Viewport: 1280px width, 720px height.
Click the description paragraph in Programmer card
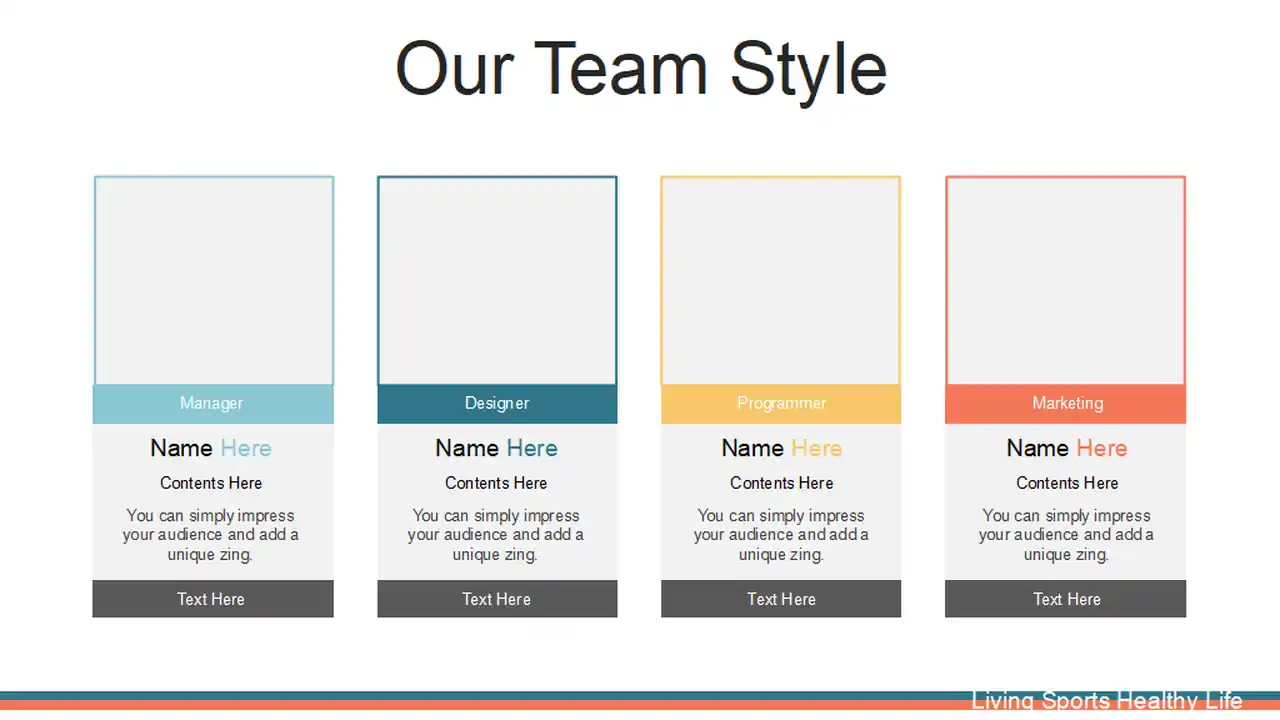[781, 535]
